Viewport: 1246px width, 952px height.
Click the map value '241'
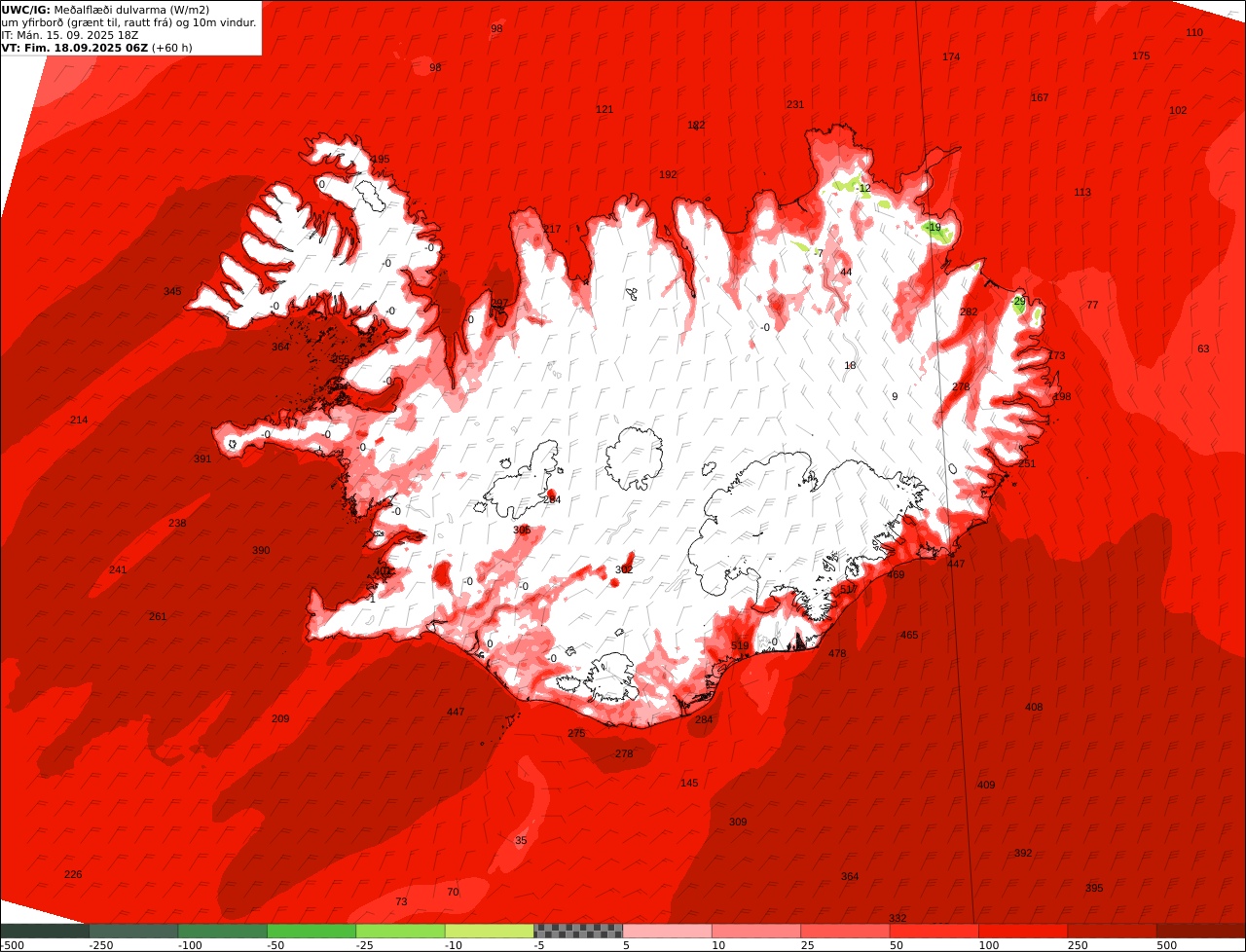[118, 569]
